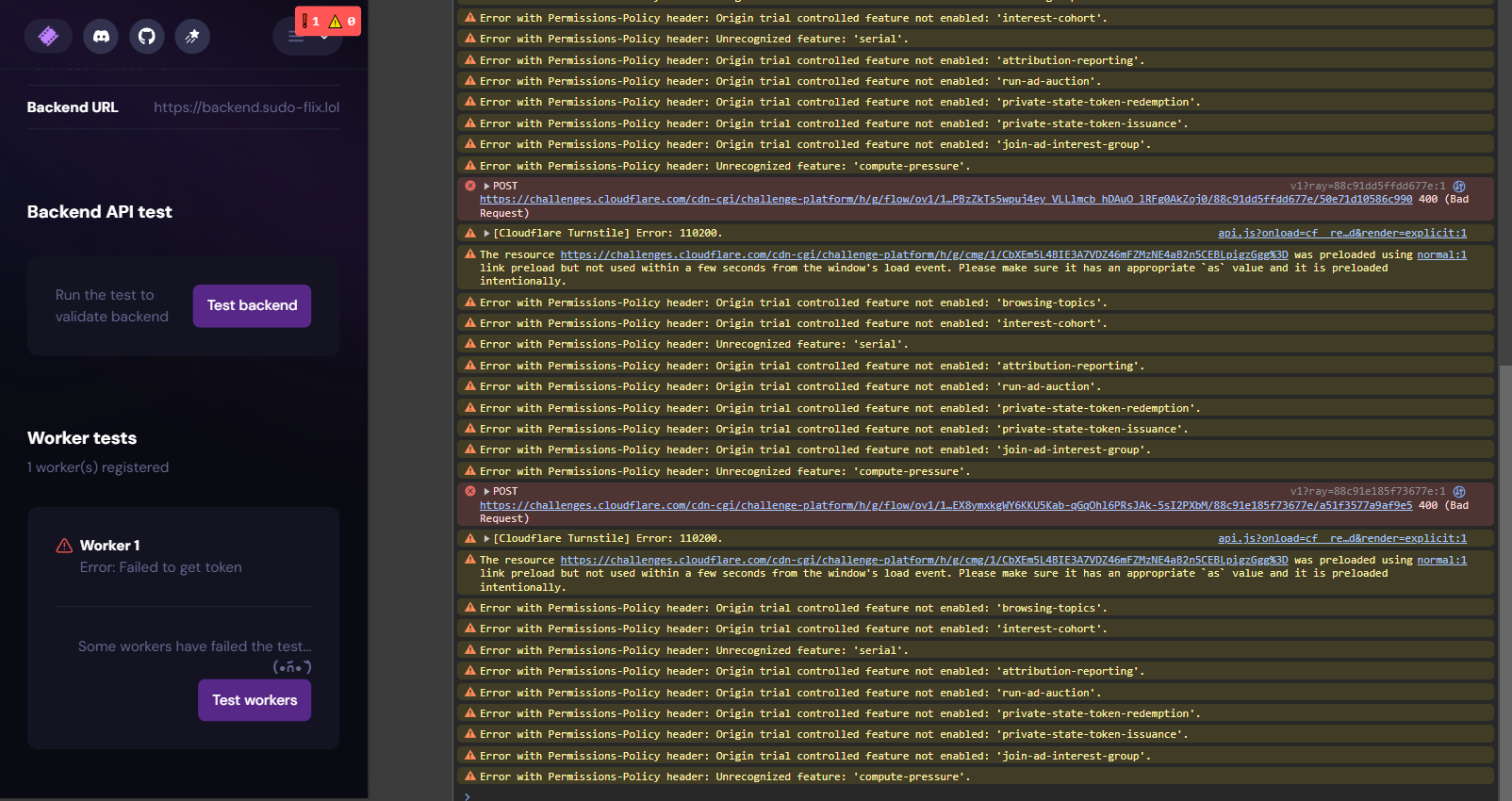Select the '1 worker(s) registered' text
Image resolution: width=1512 pixels, height=801 pixels.
[98, 467]
